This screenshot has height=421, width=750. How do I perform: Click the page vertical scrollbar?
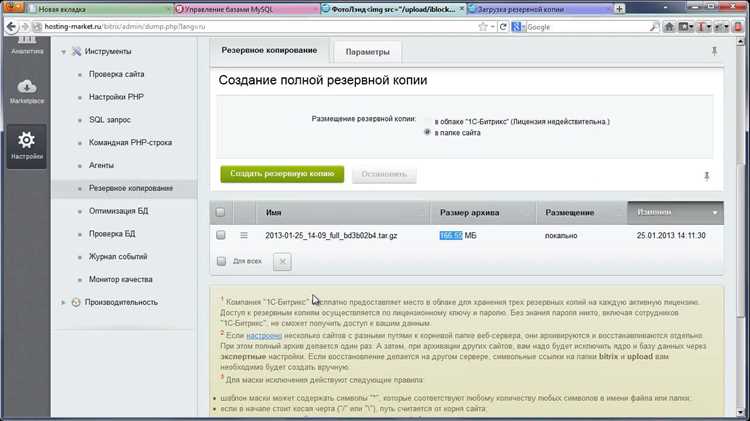740,227
